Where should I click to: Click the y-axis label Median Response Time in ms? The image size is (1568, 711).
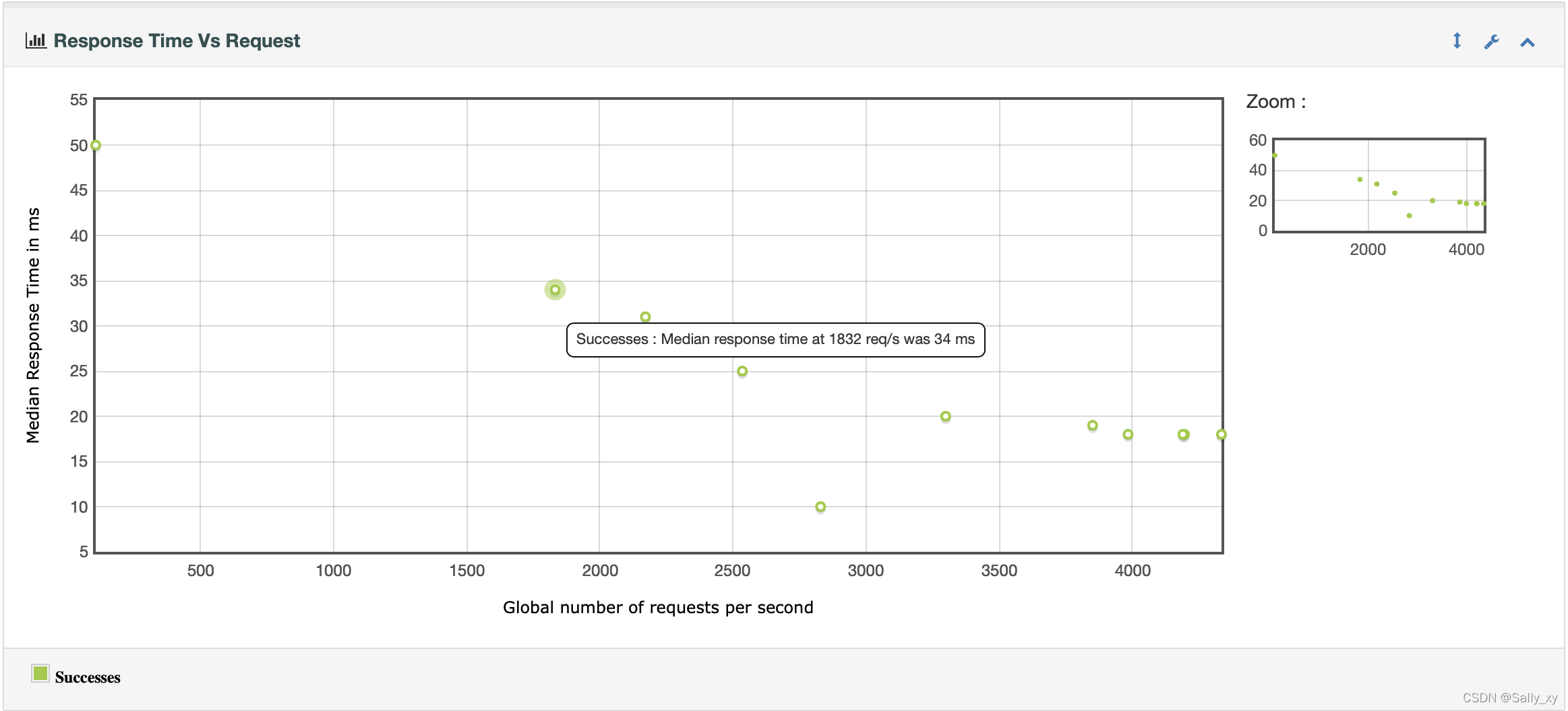click(x=33, y=325)
